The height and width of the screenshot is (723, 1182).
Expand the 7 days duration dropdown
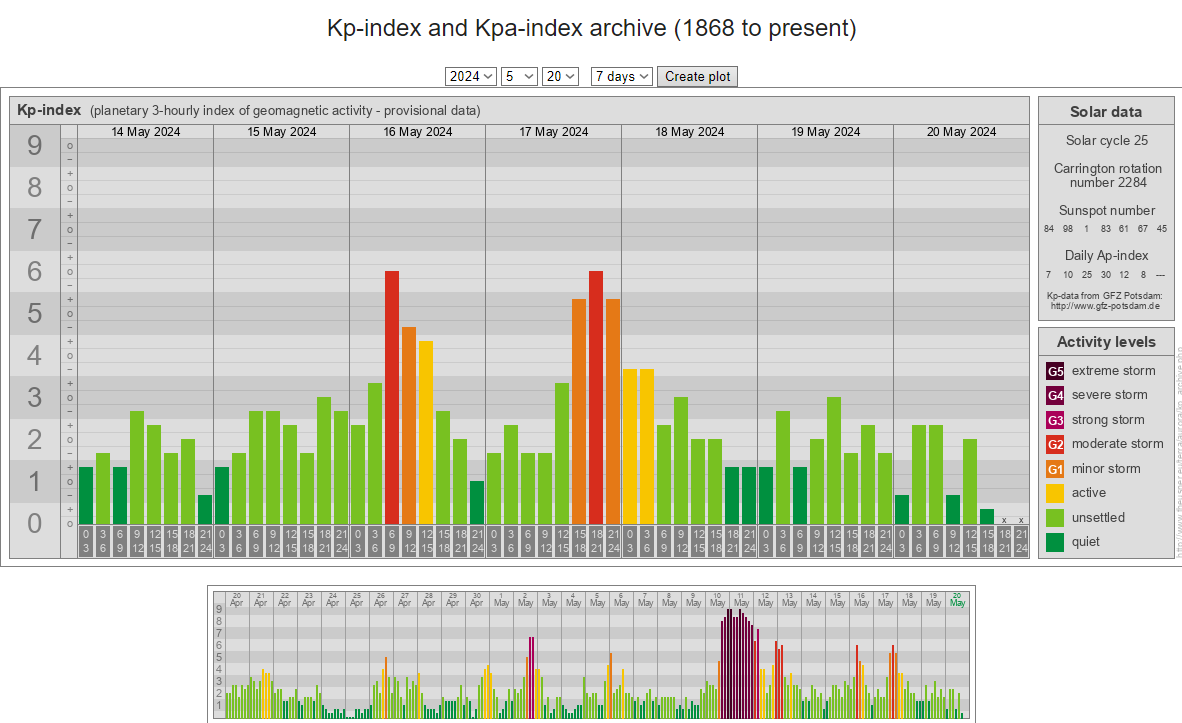pyautogui.click(x=622, y=77)
